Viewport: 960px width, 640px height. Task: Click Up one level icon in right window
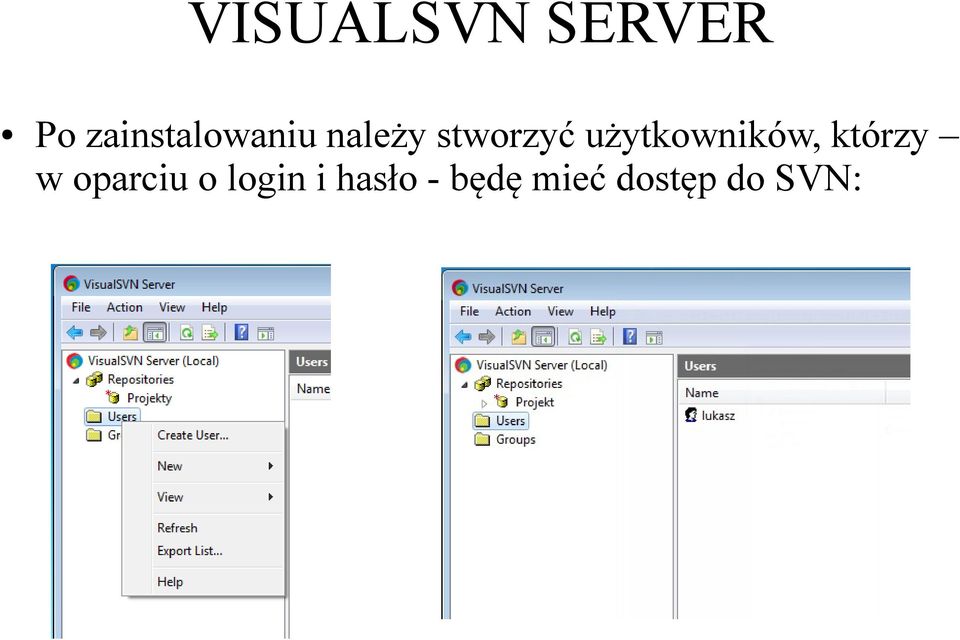(519, 336)
